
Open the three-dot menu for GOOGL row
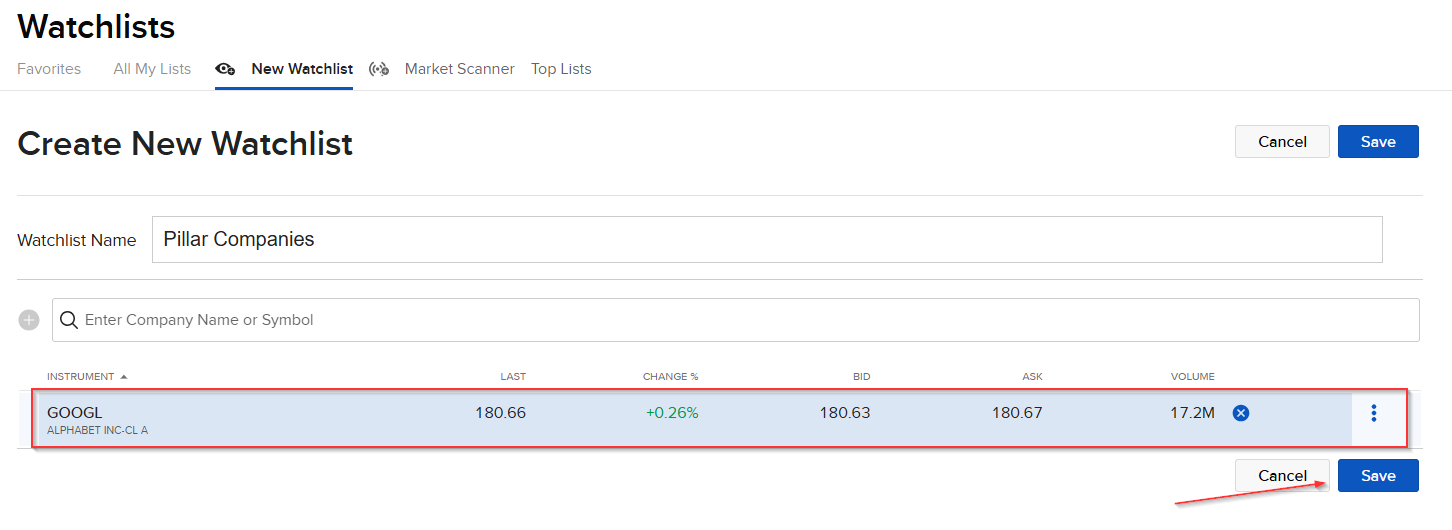tap(1374, 413)
